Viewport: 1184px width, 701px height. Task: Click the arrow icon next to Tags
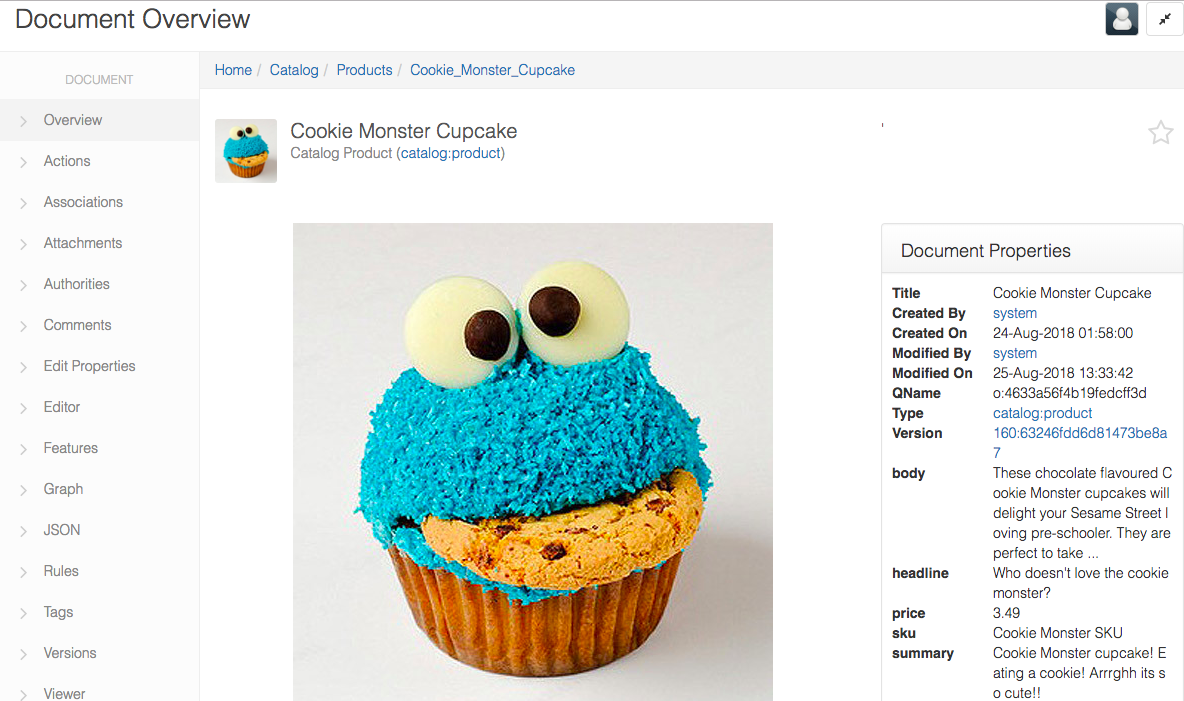coord(23,613)
